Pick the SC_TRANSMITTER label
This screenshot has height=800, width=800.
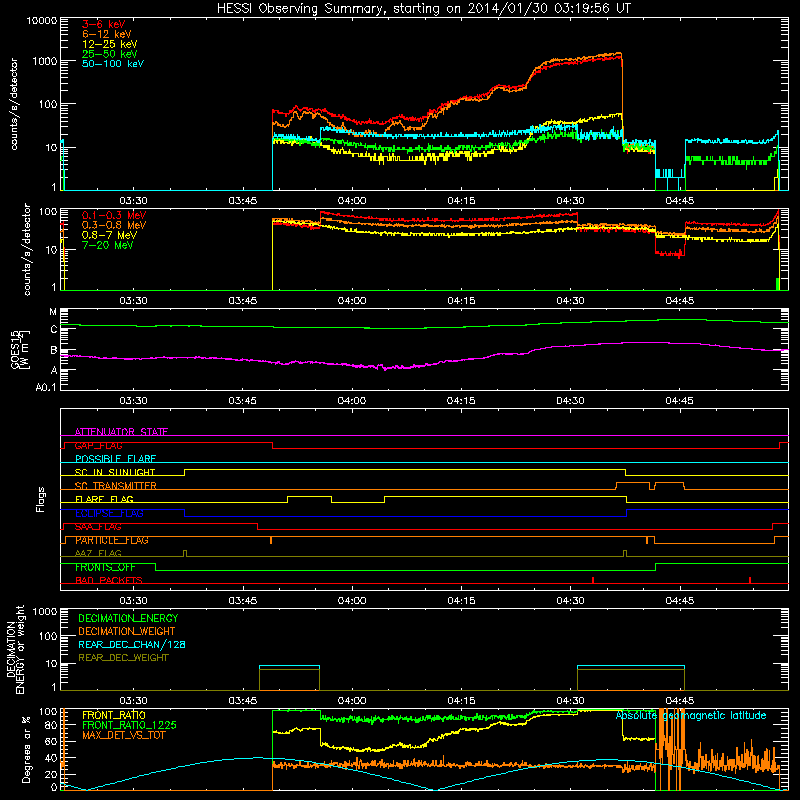click(x=115, y=486)
